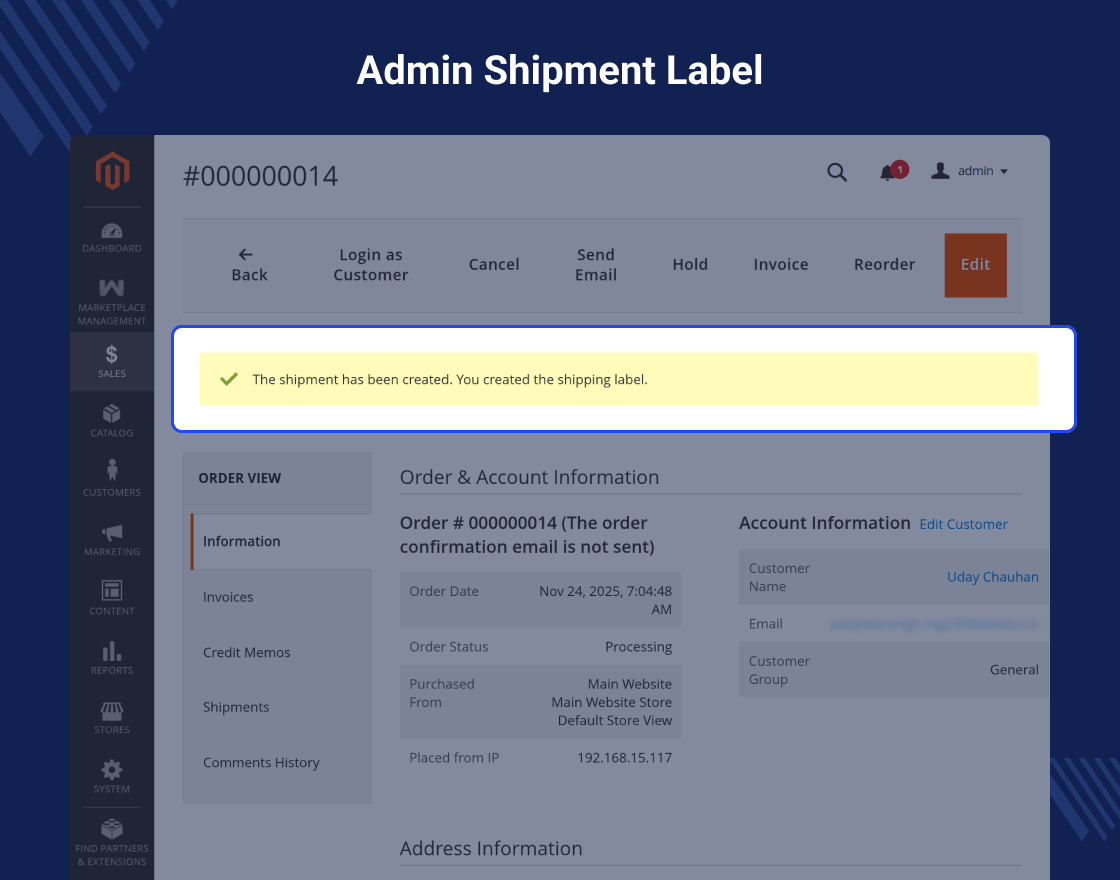This screenshot has height=880, width=1120.
Task: Click the Cancel order button
Action: (494, 265)
